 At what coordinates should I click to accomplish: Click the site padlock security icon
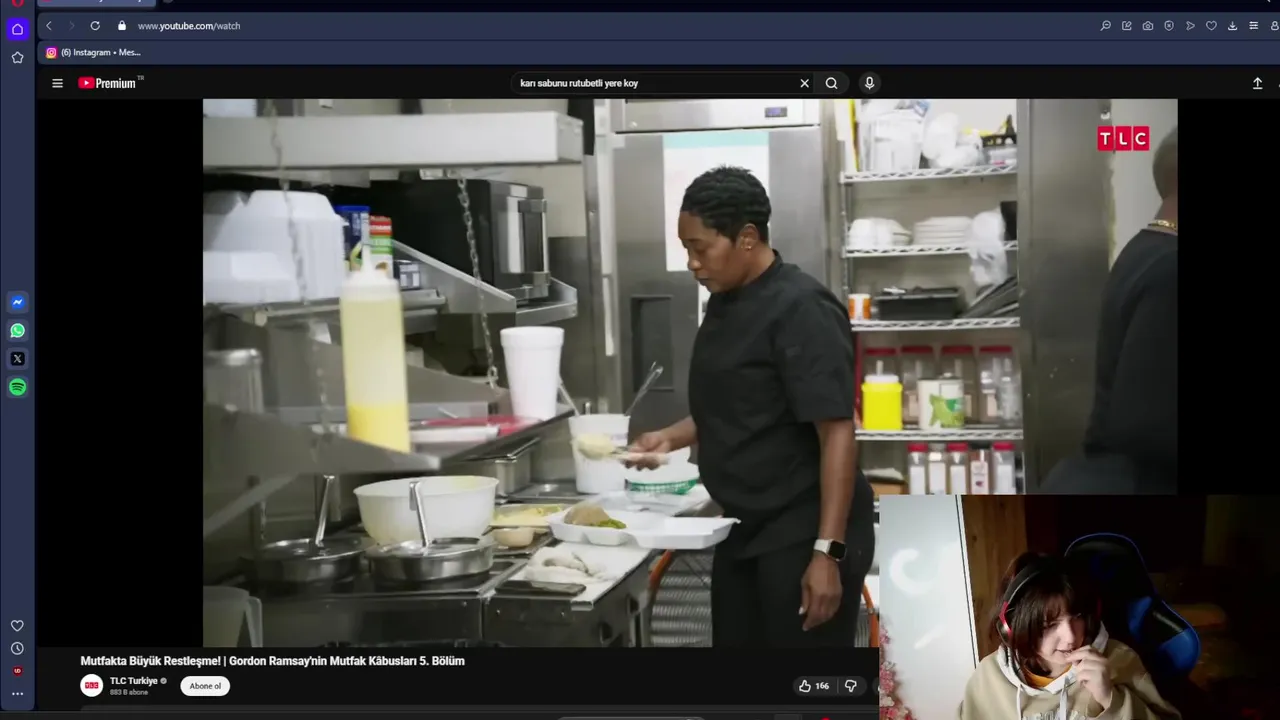(x=122, y=26)
